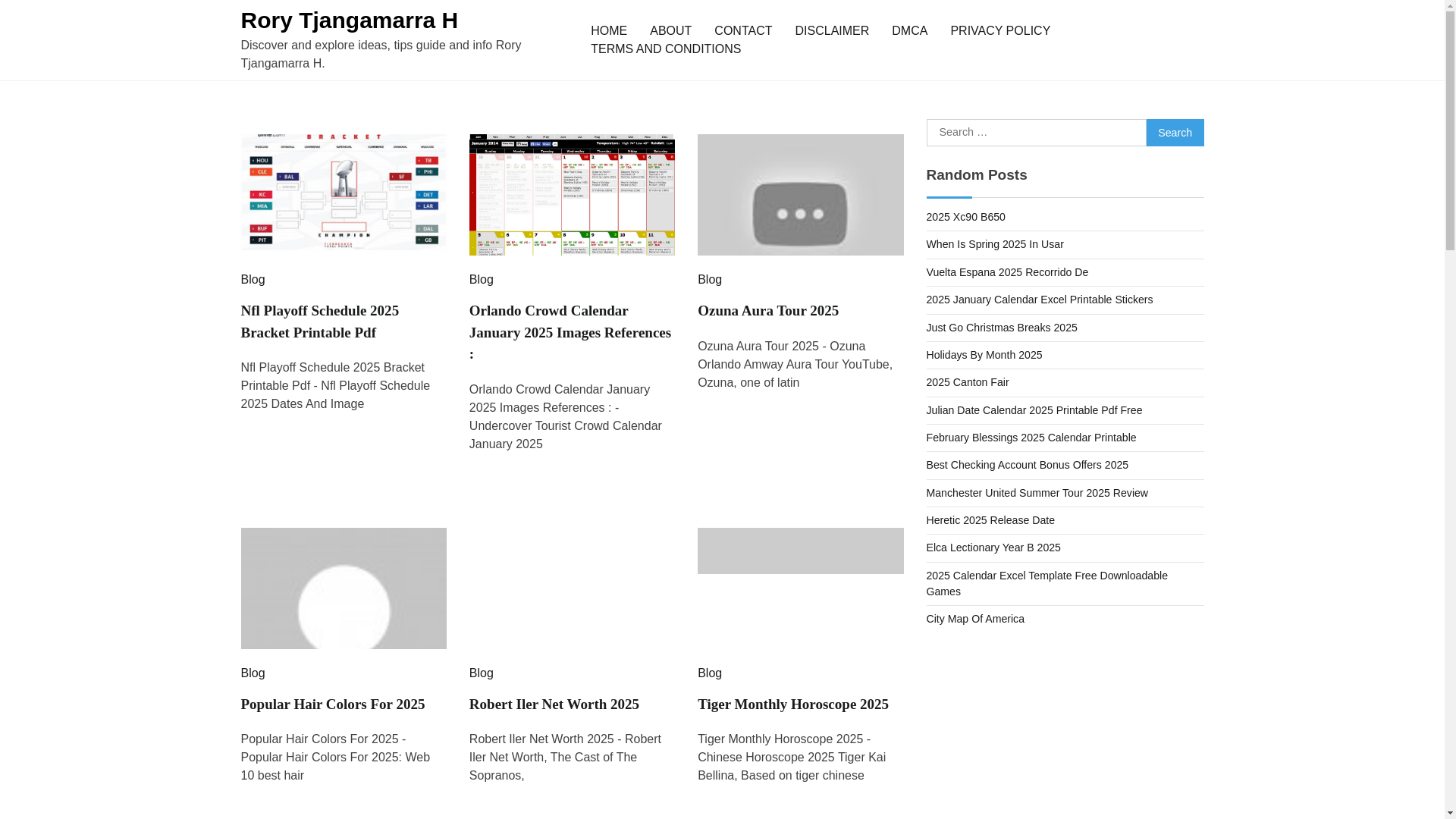Open City Map Of America link
1456x819 pixels.
pyautogui.click(x=975, y=619)
